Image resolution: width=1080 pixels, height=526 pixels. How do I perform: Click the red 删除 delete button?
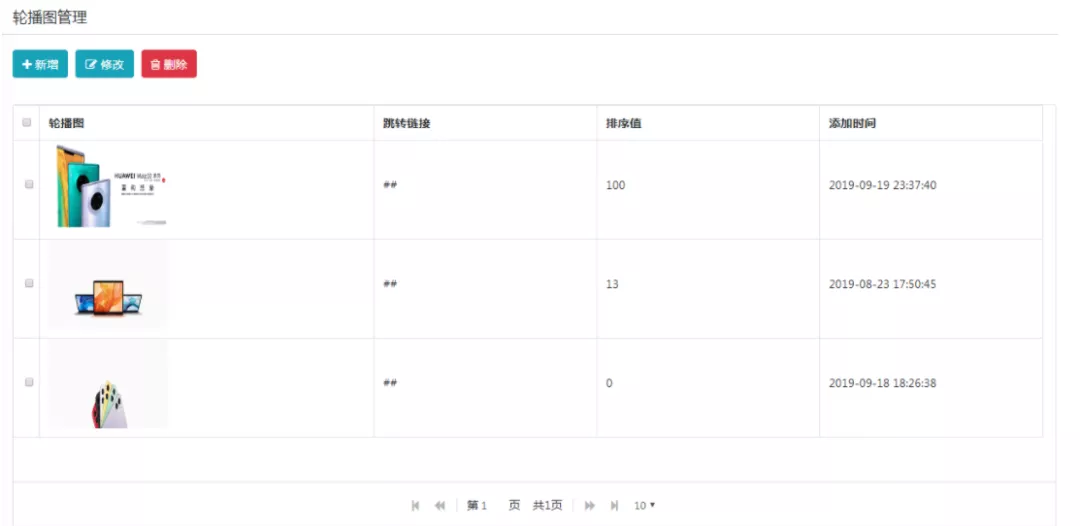(x=169, y=64)
